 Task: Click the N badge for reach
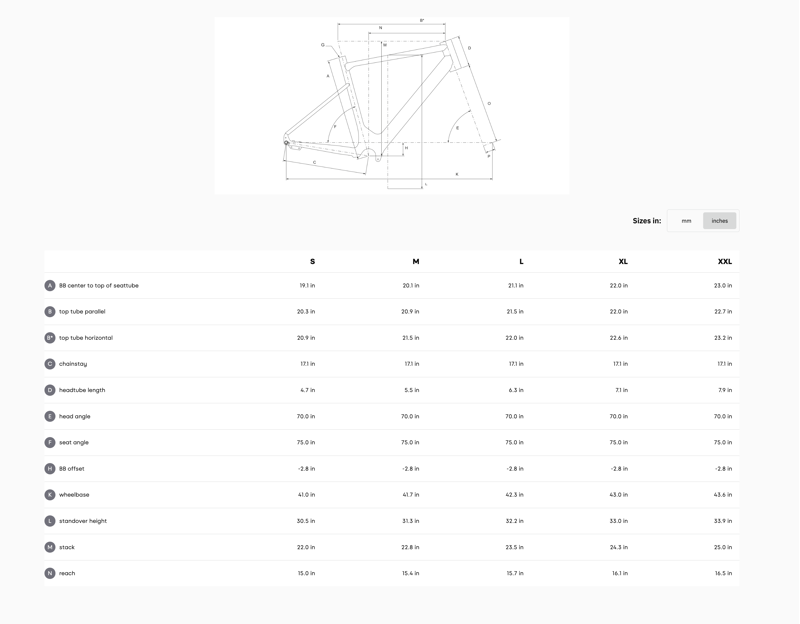(x=50, y=573)
